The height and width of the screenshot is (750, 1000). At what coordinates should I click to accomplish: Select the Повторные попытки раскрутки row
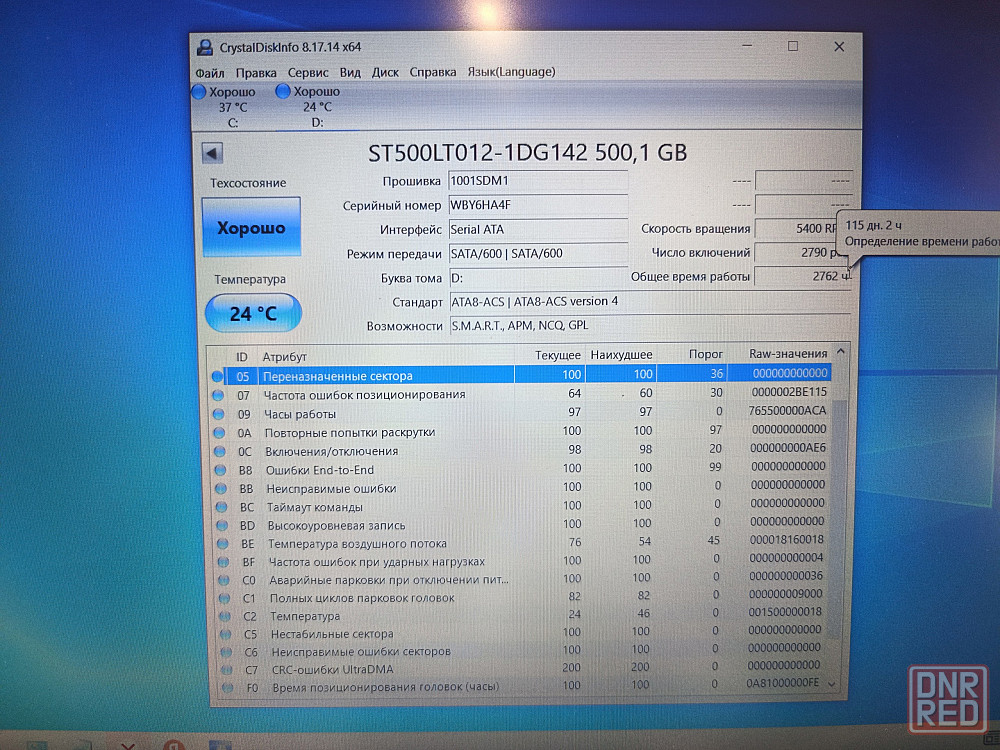click(520, 431)
